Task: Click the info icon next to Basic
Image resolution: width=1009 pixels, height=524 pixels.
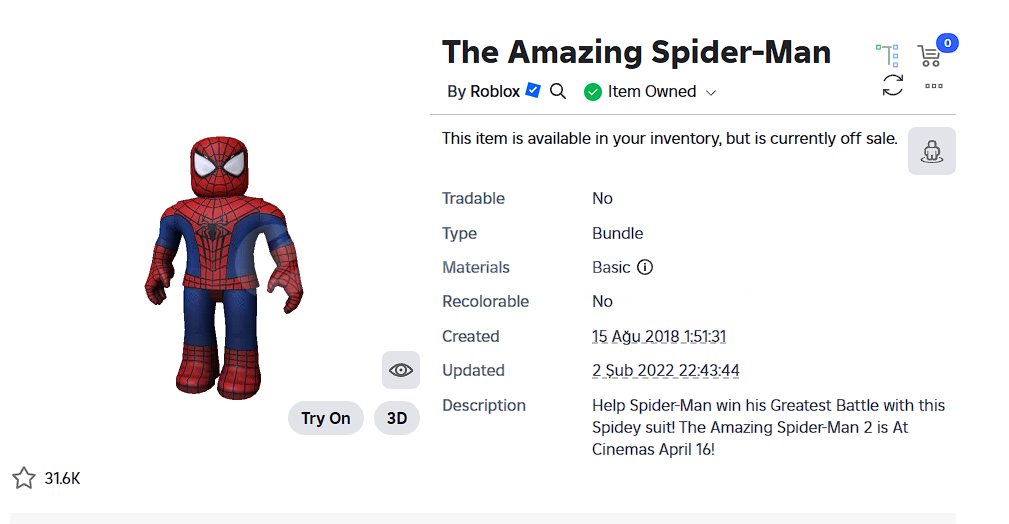Action: 645,267
